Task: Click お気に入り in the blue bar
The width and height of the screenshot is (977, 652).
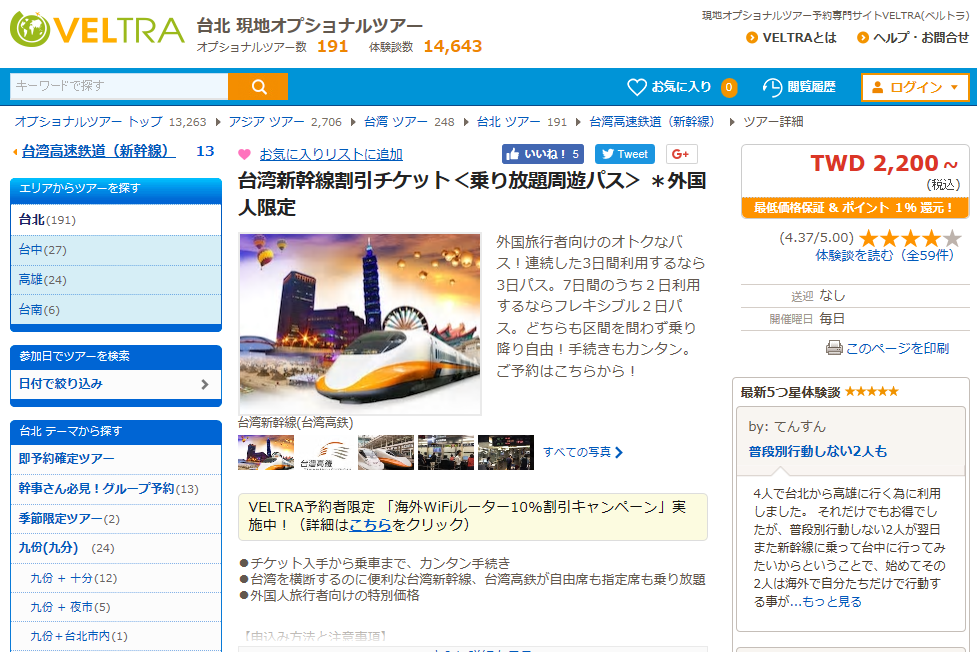Action: pos(681,87)
